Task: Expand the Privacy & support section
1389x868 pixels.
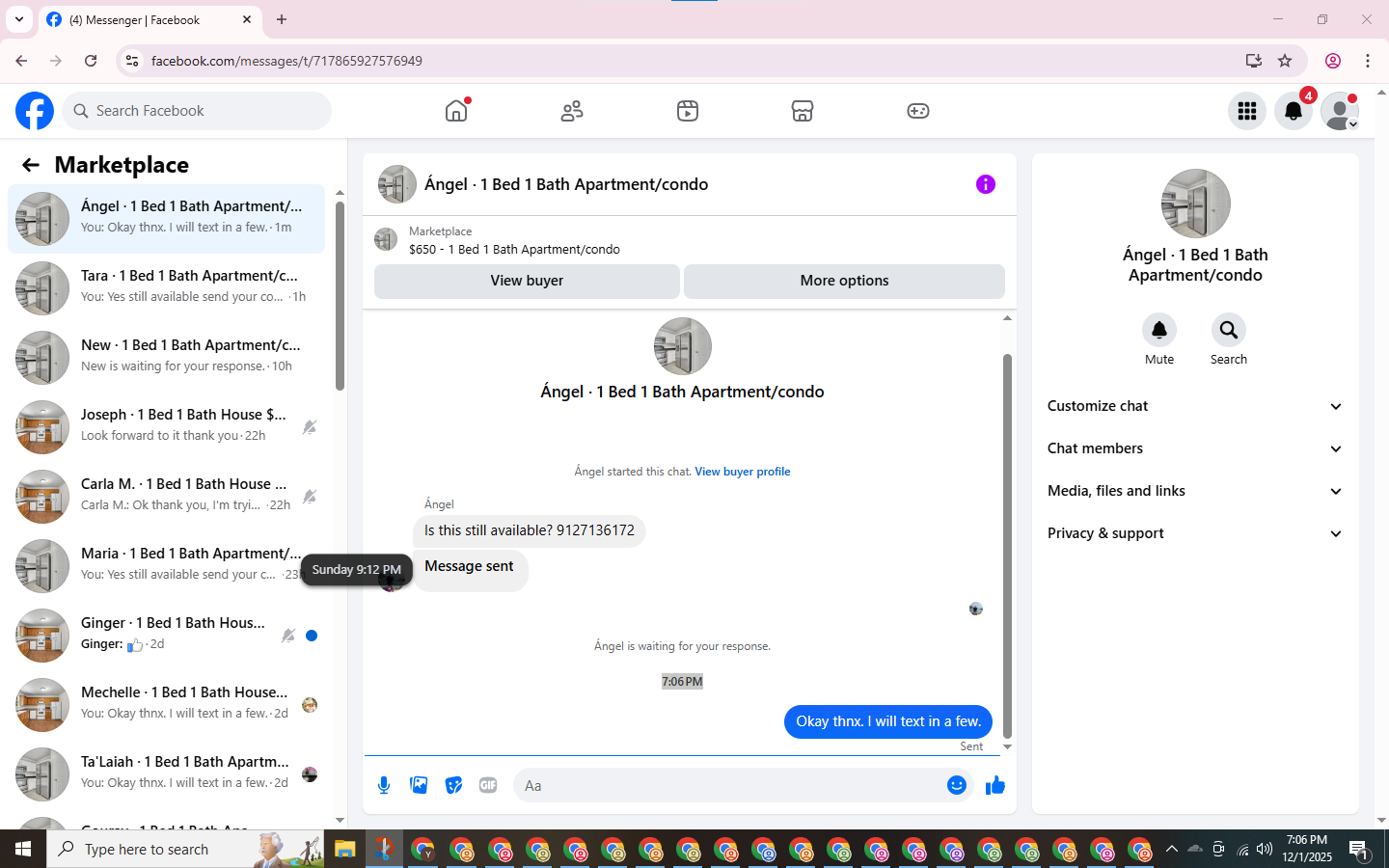Action: coord(1195,533)
